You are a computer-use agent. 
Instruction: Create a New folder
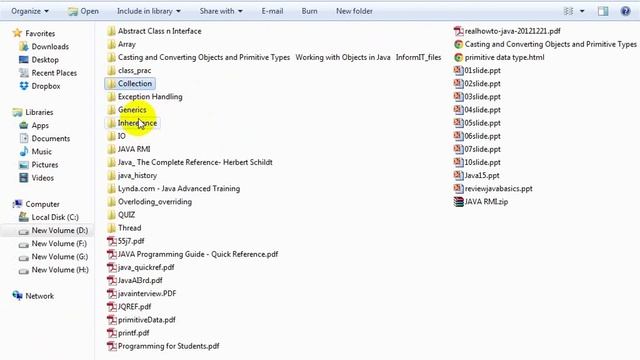(354, 11)
